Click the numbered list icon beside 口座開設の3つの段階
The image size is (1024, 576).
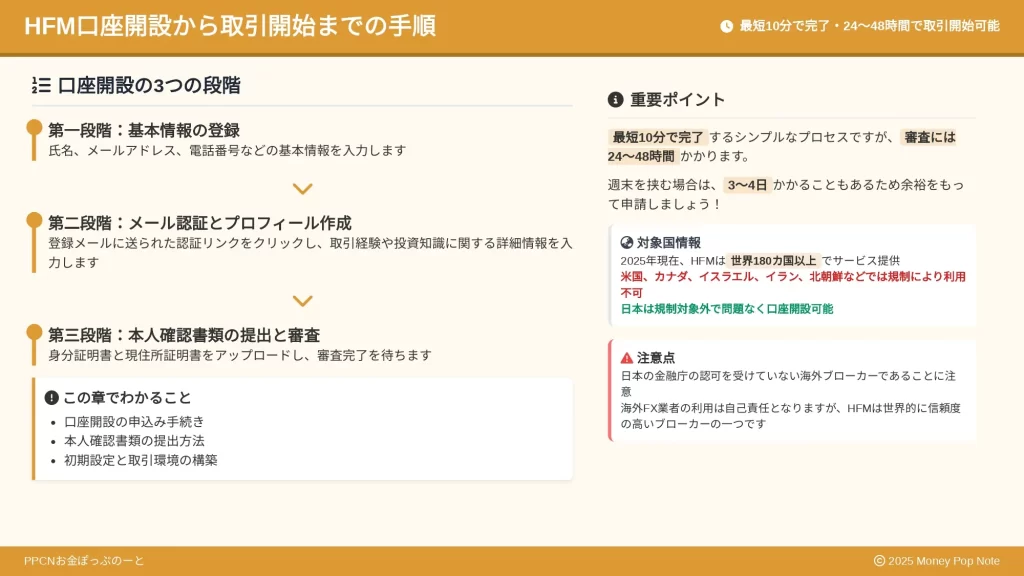[41, 86]
